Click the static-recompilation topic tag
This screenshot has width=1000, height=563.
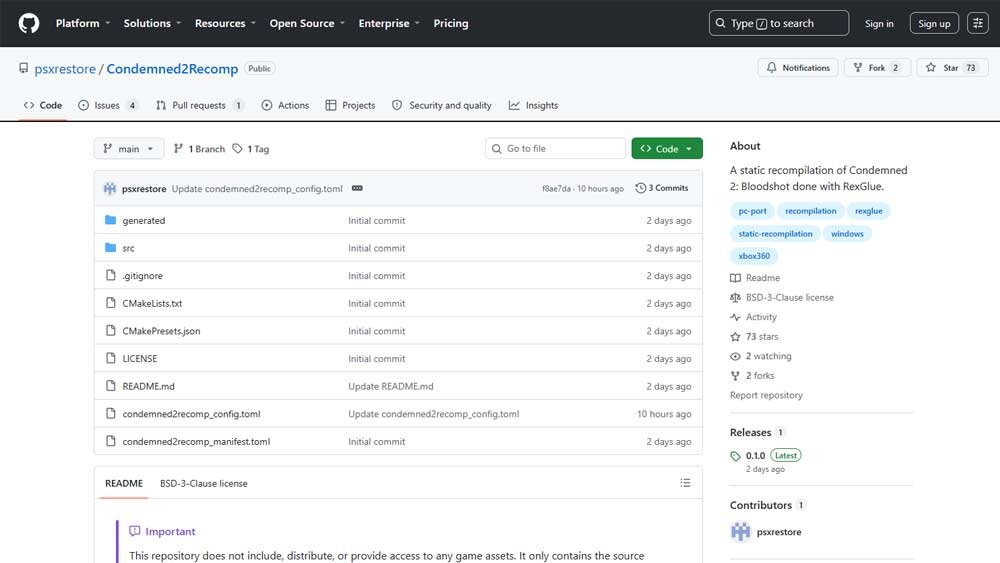(775, 234)
